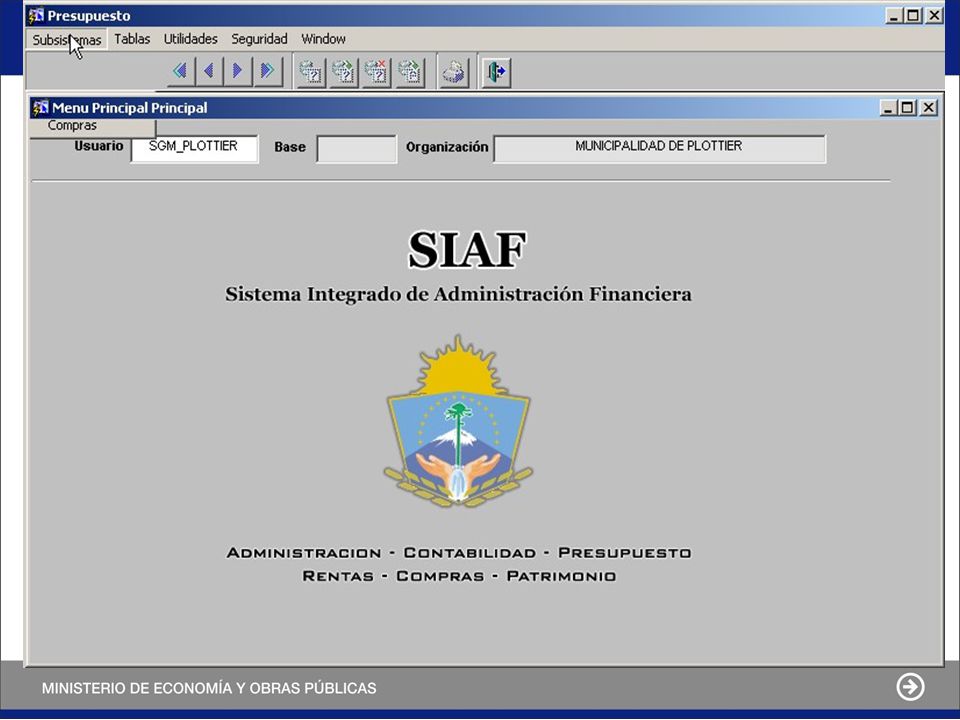
Task: Click the white arrow circle at bottom right
Action: click(910, 686)
